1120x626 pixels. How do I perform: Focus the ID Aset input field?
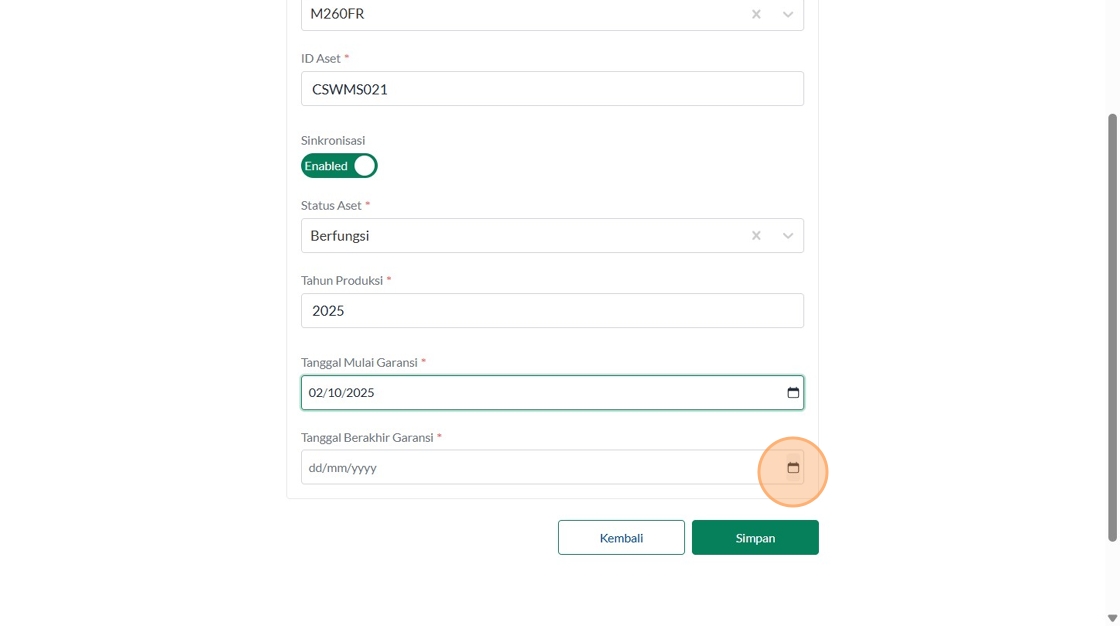pos(552,89)
